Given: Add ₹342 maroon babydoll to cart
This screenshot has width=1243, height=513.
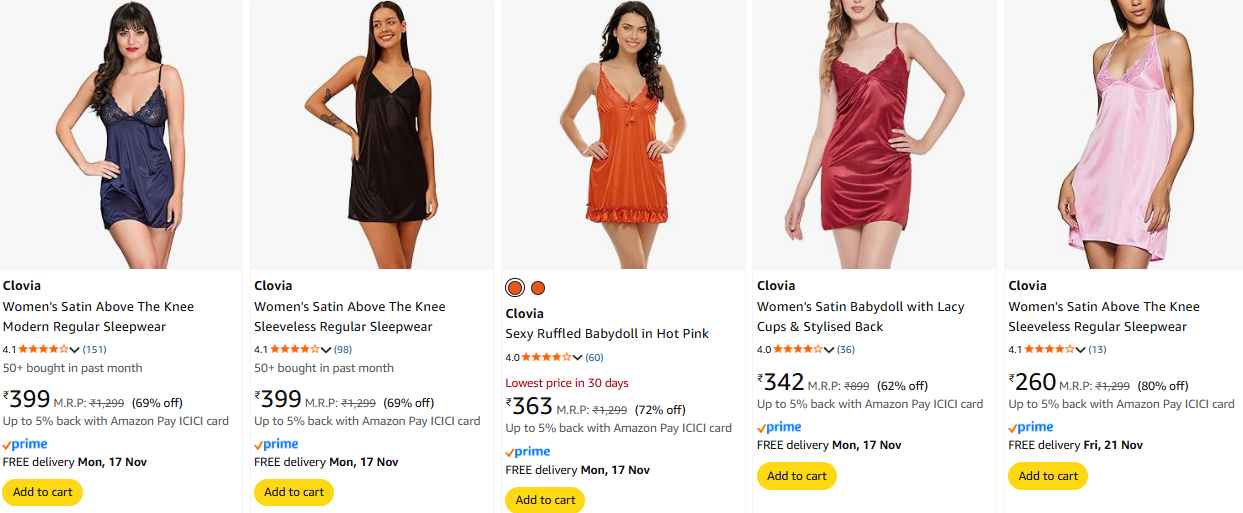Looking at the screenshot, I should coord(797,476).
